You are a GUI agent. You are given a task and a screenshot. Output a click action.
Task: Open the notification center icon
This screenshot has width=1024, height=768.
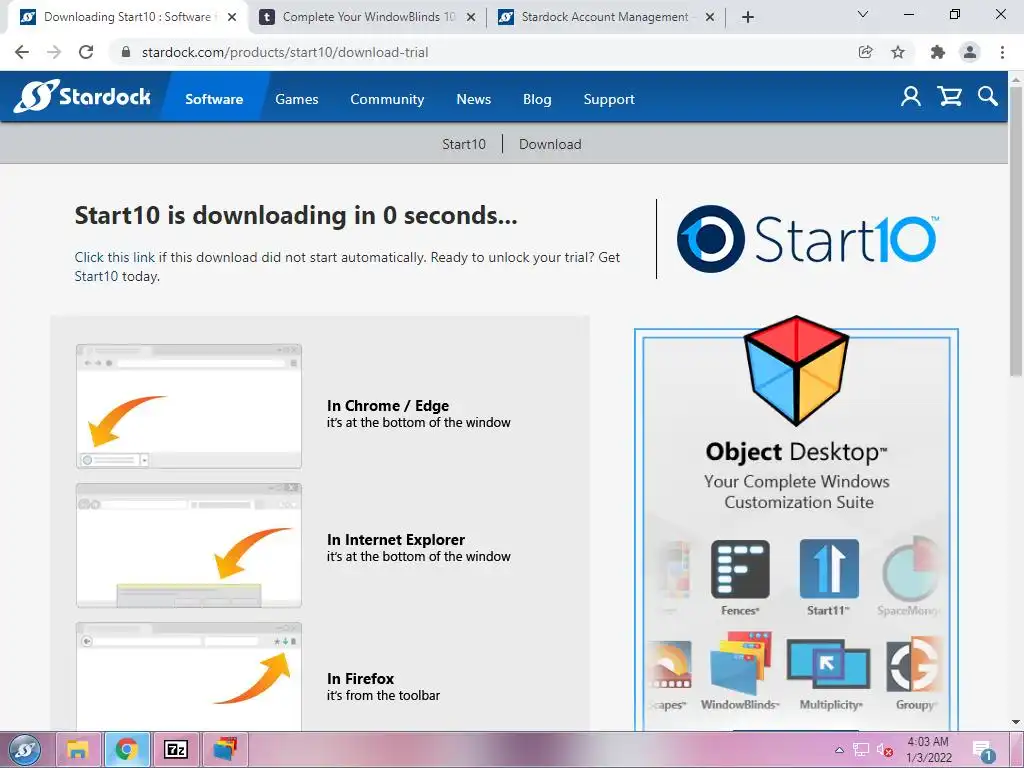983,750
